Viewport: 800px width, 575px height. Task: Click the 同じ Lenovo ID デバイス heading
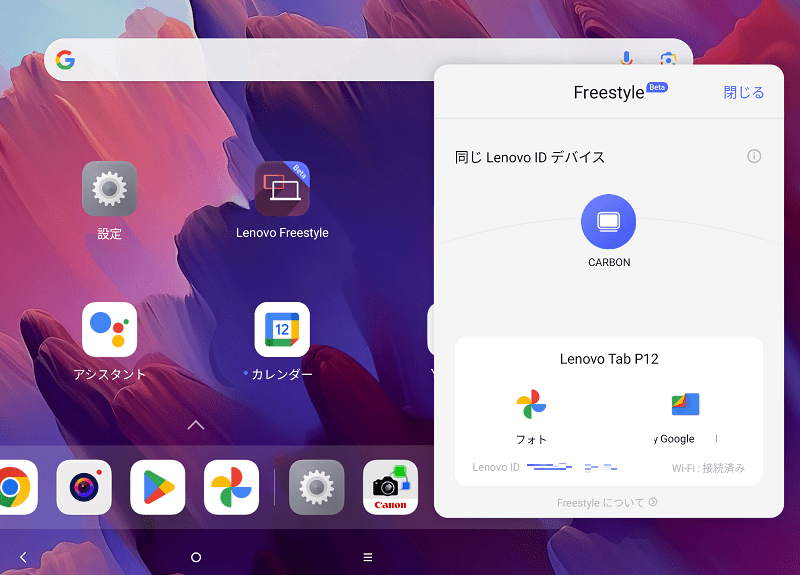coord(530,157)
